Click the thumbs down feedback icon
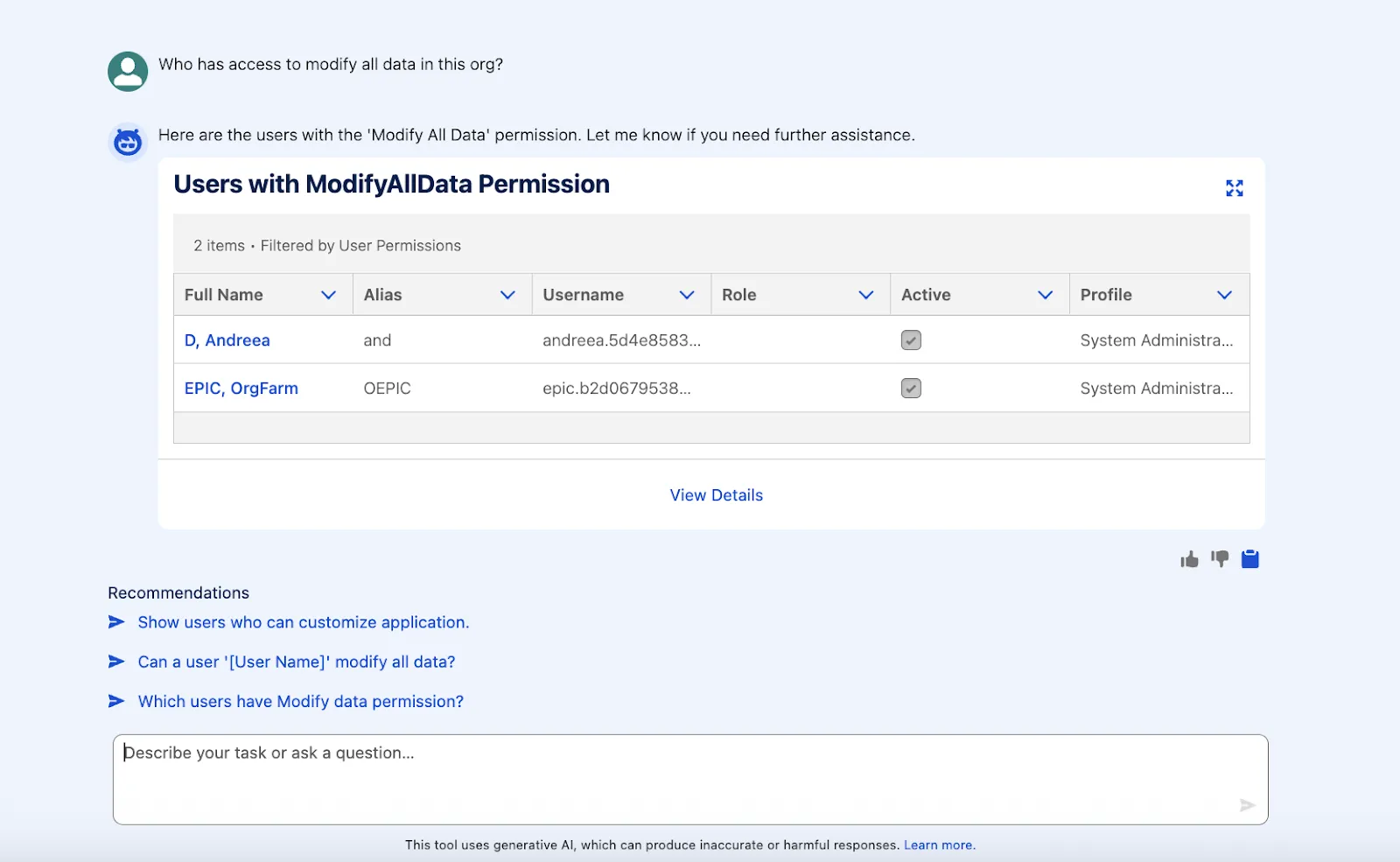Image resolution: width=1400 pixels, height=862 pixels. pyautogui.click(x=1220, y=558)
